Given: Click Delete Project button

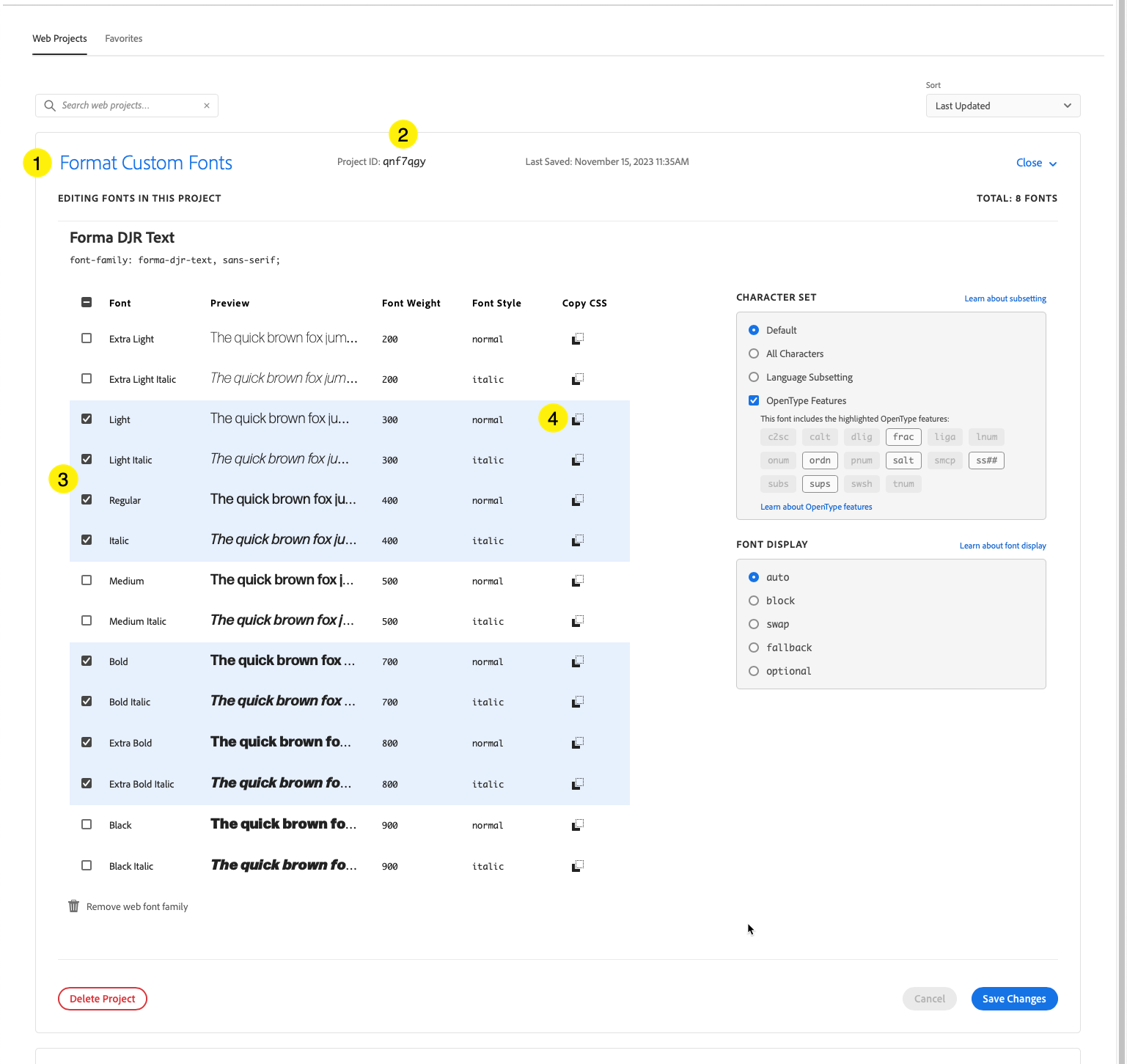Looking at the screenshot, I should 103,999.
